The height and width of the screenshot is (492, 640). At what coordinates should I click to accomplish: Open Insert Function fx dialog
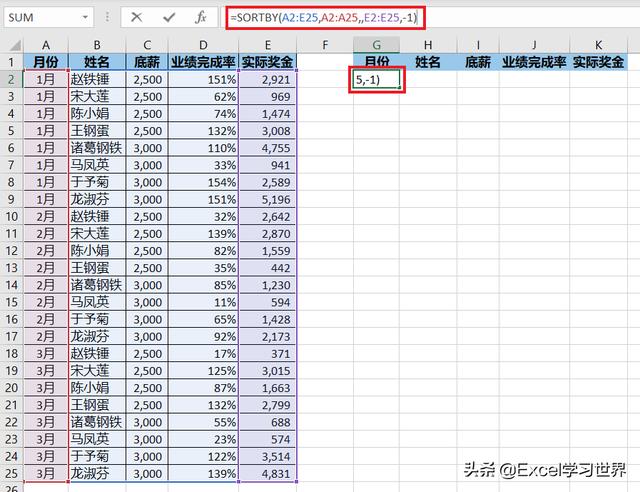(200, 18)
